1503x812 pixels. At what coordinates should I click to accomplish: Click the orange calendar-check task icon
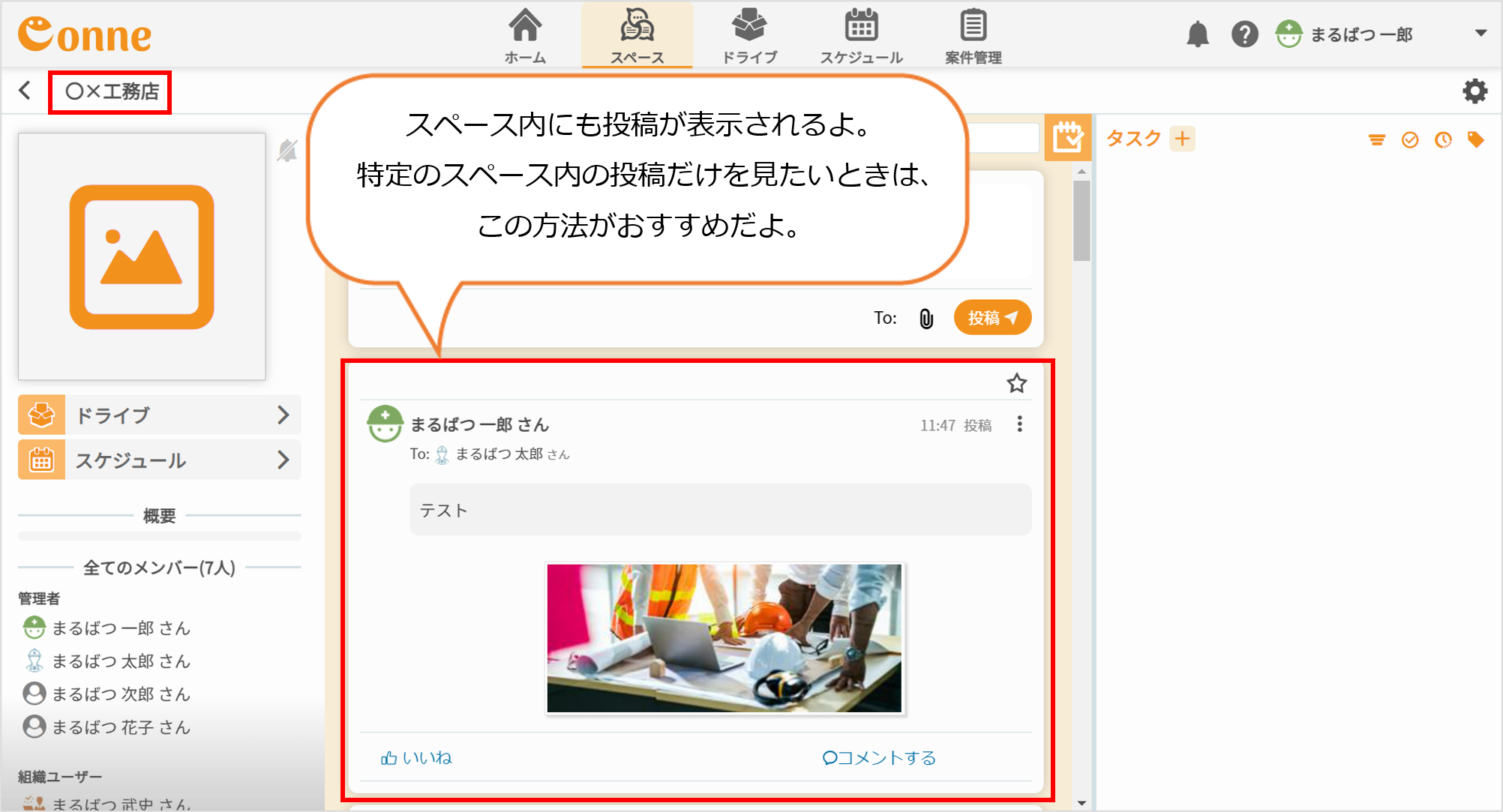click(x=1067, y=138)
